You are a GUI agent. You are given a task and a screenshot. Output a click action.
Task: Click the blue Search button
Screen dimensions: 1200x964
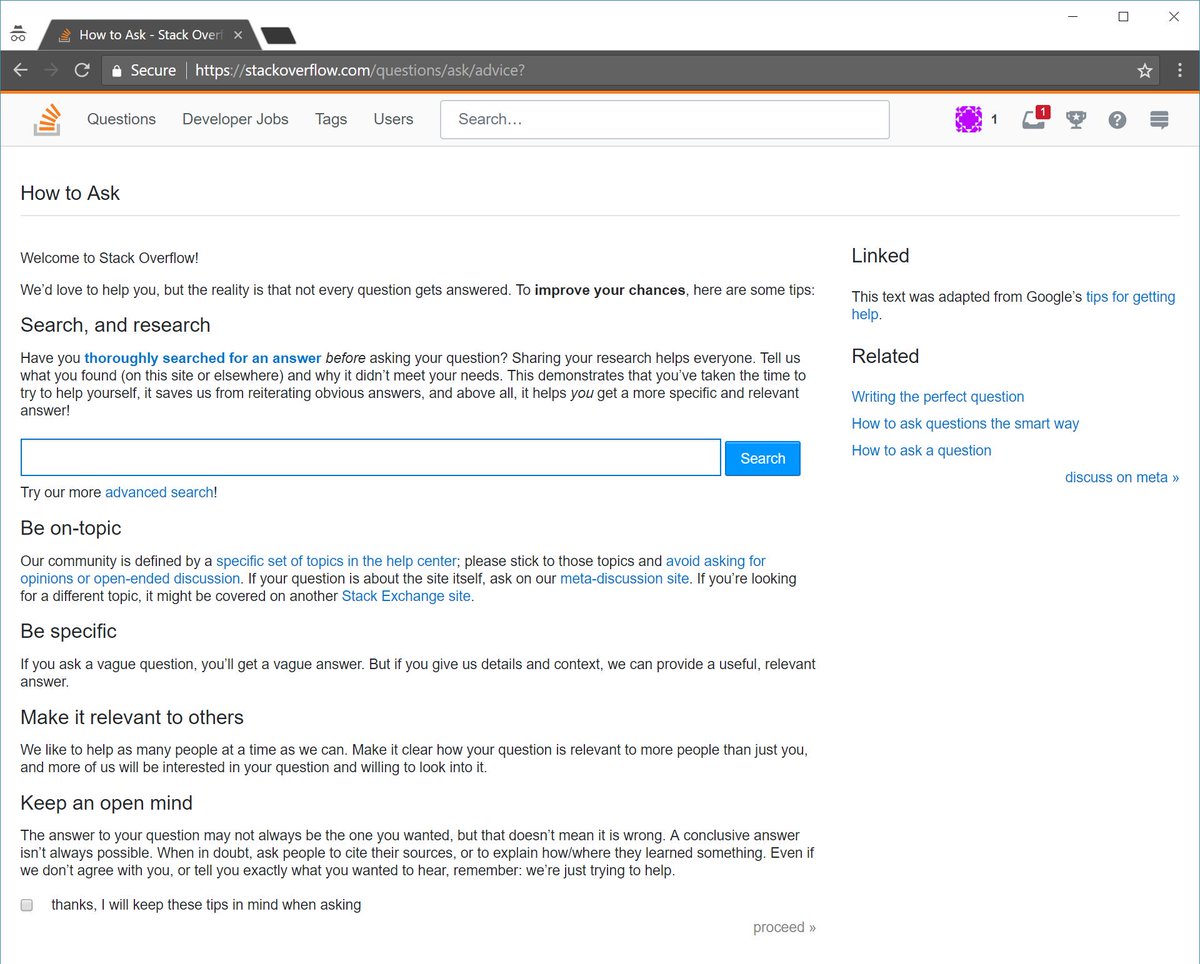tap(763, 458)
